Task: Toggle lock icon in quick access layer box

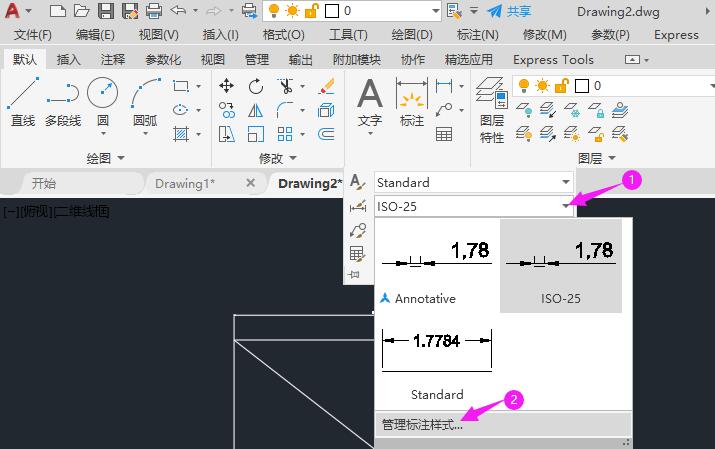Action: click(311, 11)
